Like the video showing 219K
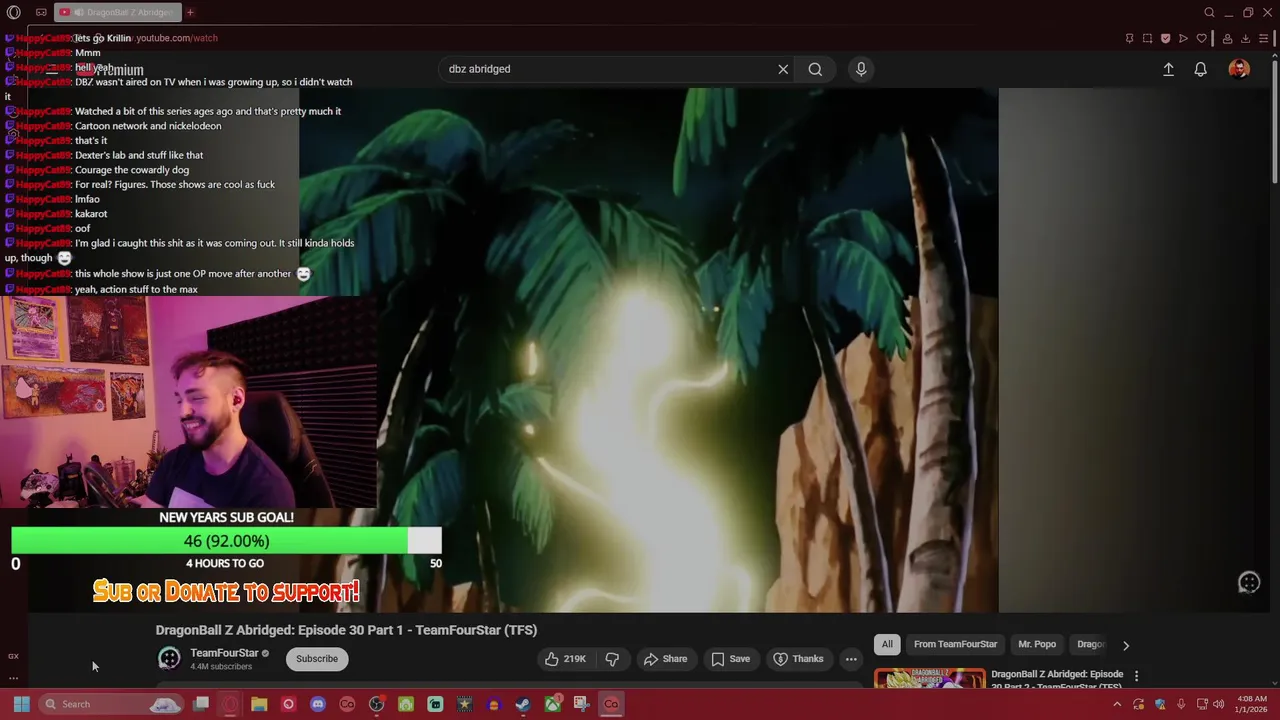This screenshot has width=1280, height=720. pos(565,658)
